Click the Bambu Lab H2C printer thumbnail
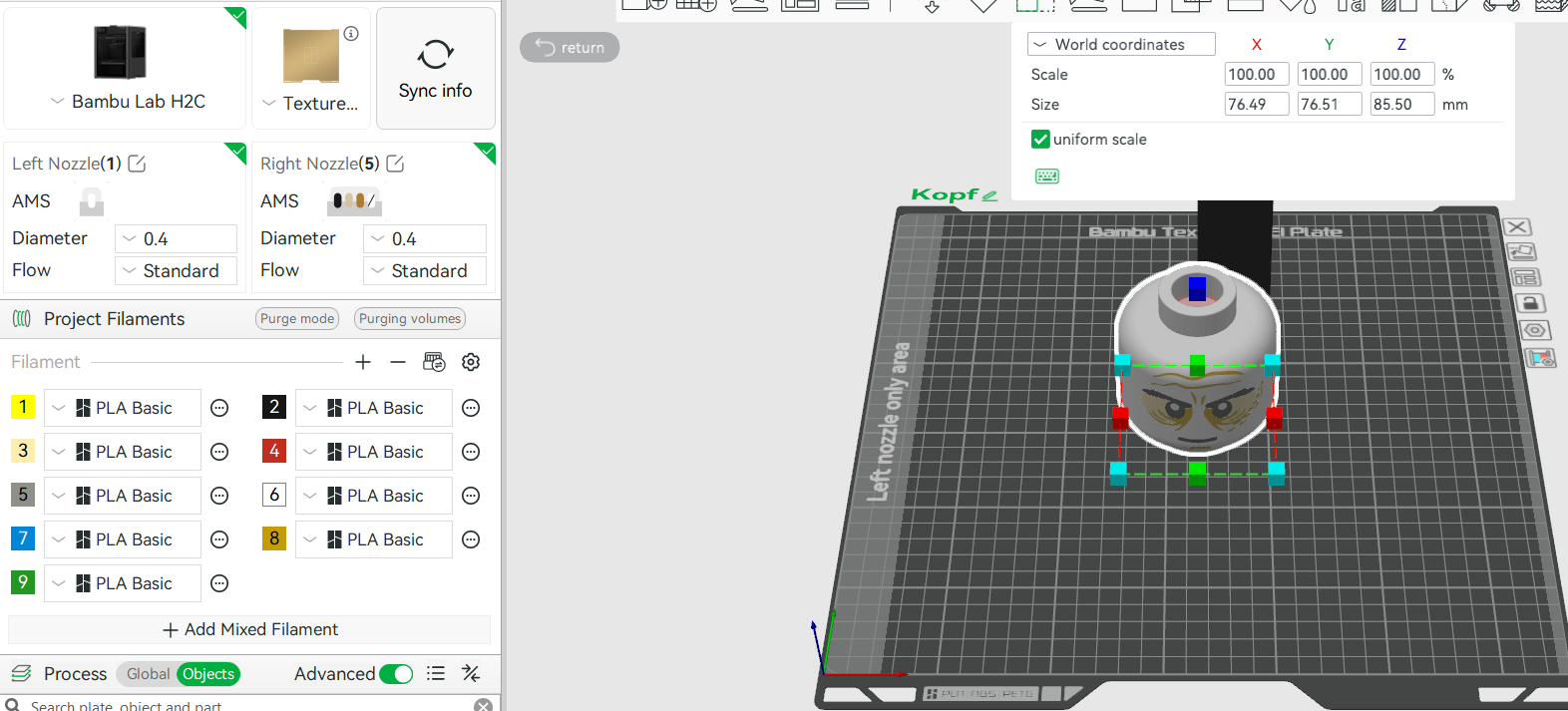1568x711 pixels. (x=121, y=52)
